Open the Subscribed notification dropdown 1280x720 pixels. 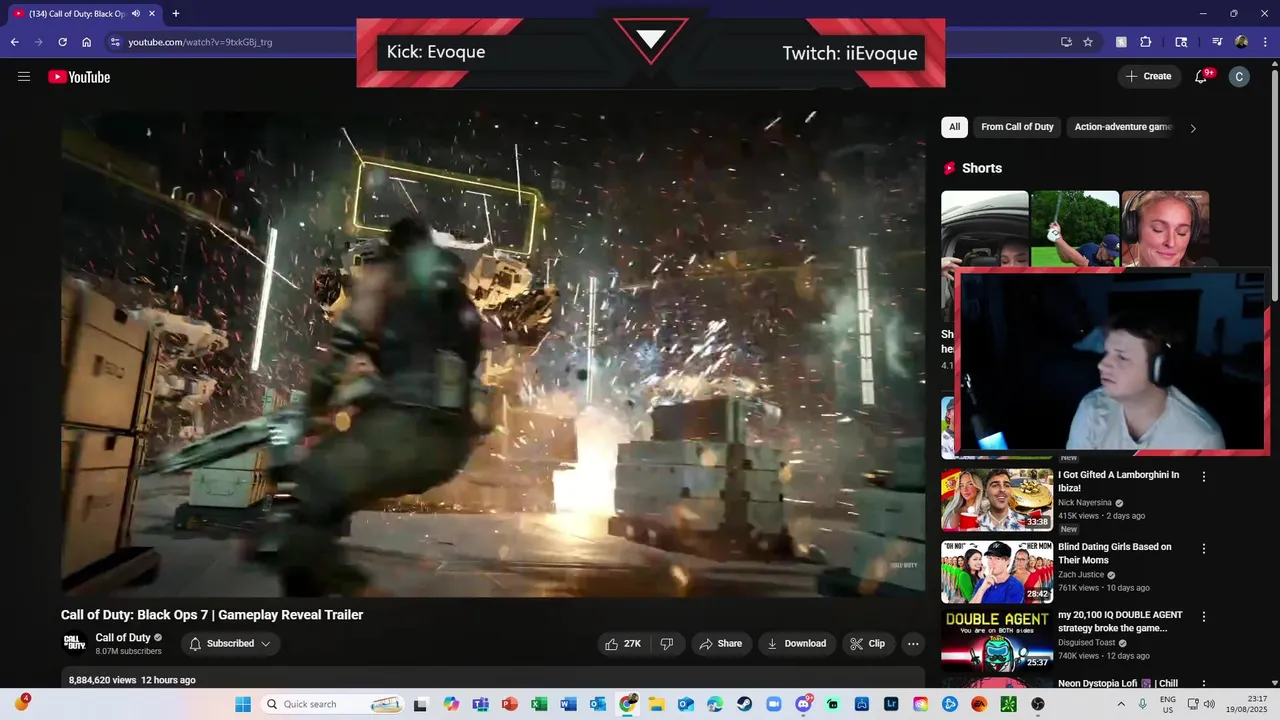coord(230,644)
